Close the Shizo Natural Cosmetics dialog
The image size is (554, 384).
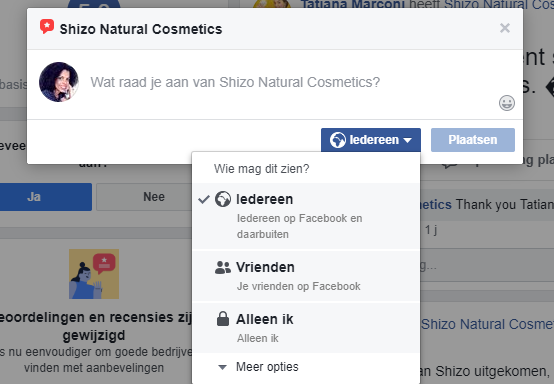(505, 28)
